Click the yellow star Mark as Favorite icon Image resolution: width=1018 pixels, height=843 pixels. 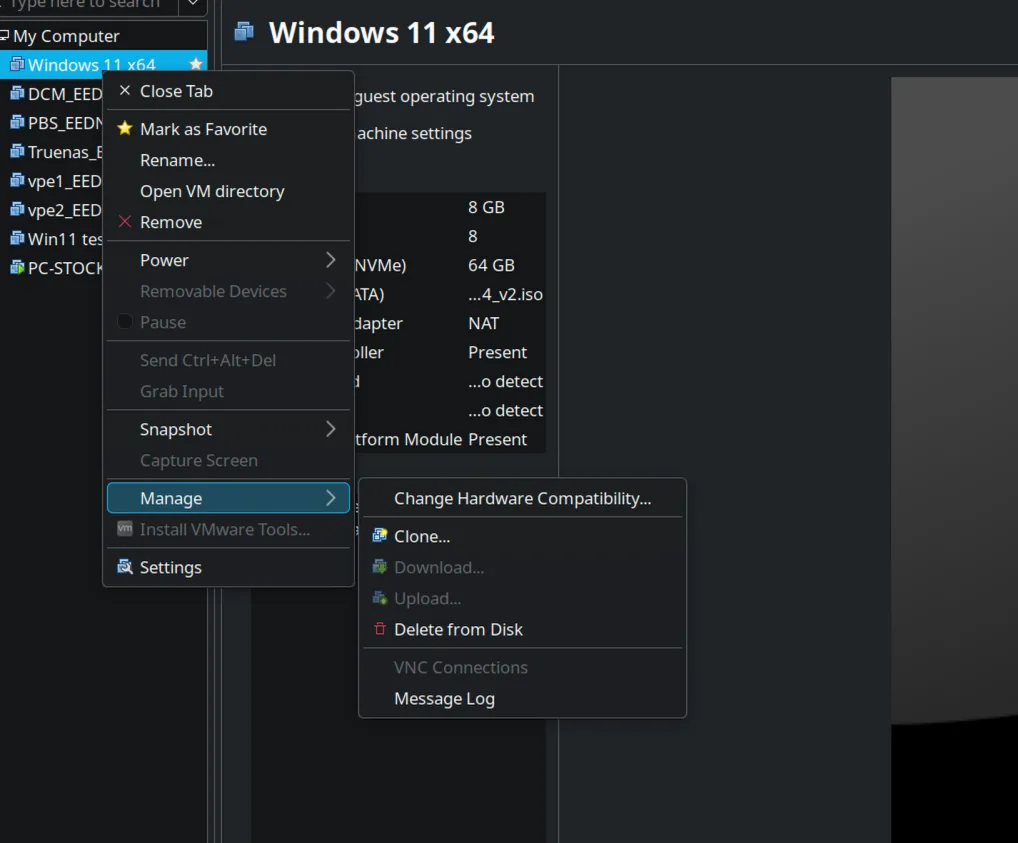point(125,129)
